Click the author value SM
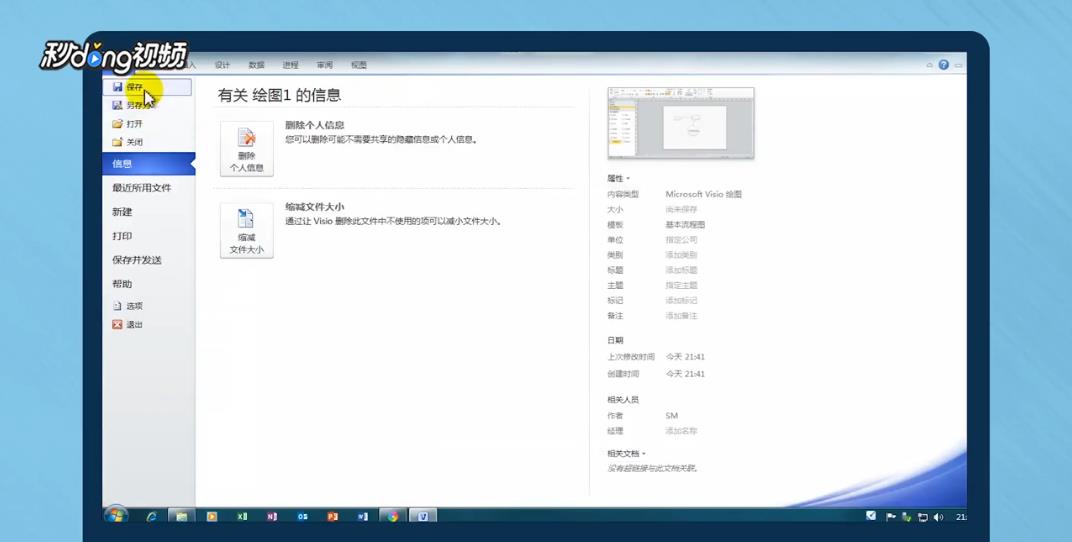This screenshot has height=542, width=1072. 672,416
